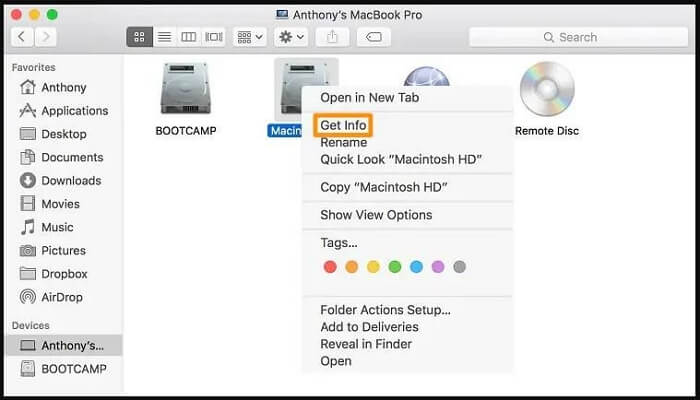The height and width of the screenshot is (400, 700).
Task: Select the Remote Disc icon
Action: point(547,88)
